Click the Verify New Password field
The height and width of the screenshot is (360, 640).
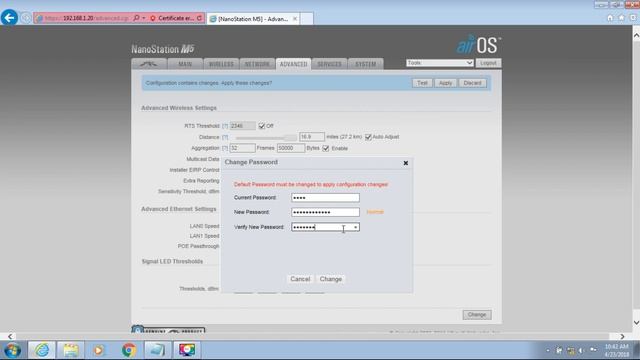[325, 227]
